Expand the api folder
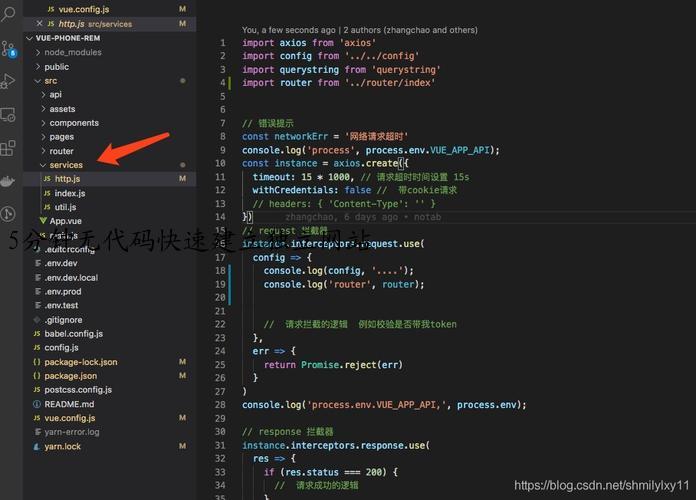The image size is (696, 500). tap(55, 95)
